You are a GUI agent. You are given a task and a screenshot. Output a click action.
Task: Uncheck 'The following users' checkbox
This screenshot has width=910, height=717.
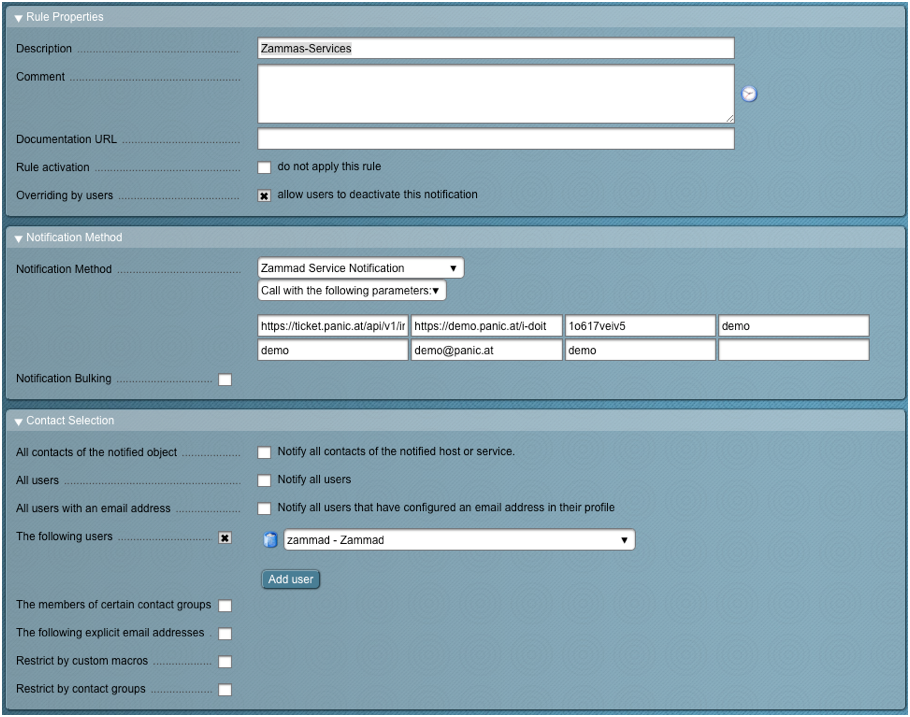click(x=225, y=538)
